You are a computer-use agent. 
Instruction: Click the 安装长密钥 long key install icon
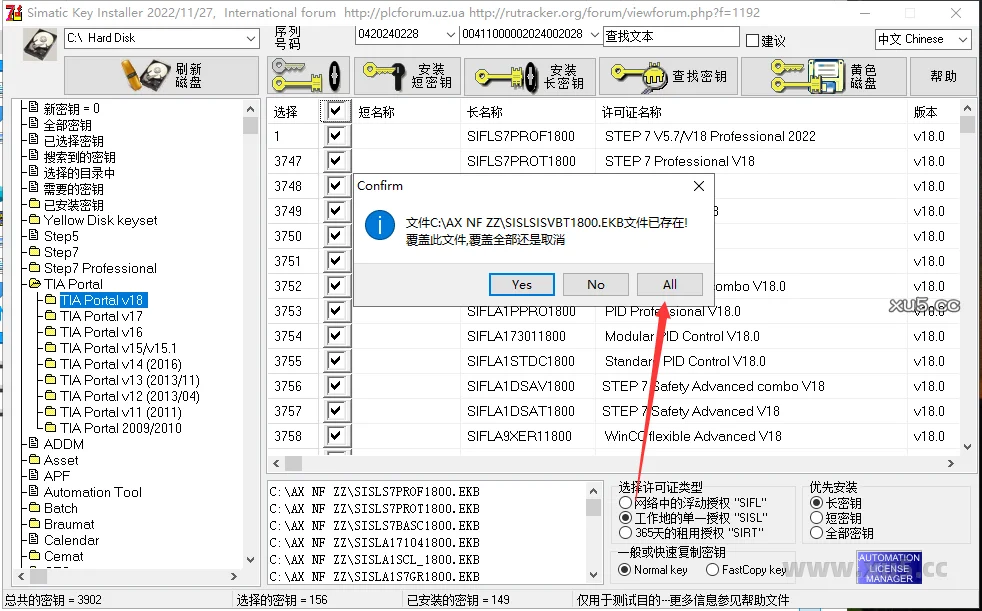[530, 76]
